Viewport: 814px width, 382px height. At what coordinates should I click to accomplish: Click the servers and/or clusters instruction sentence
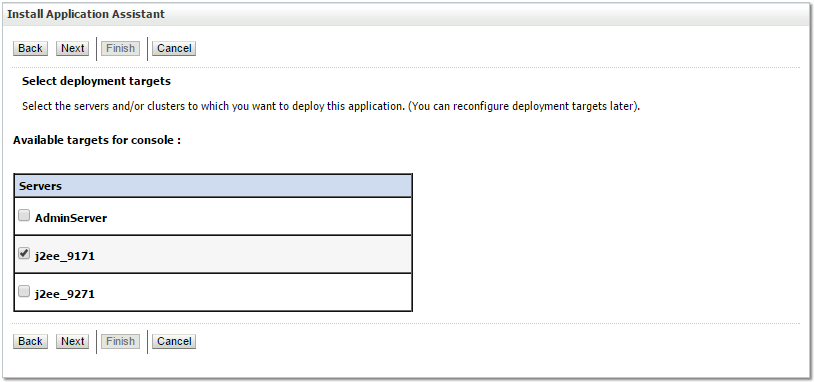click(x=213, y=107)
